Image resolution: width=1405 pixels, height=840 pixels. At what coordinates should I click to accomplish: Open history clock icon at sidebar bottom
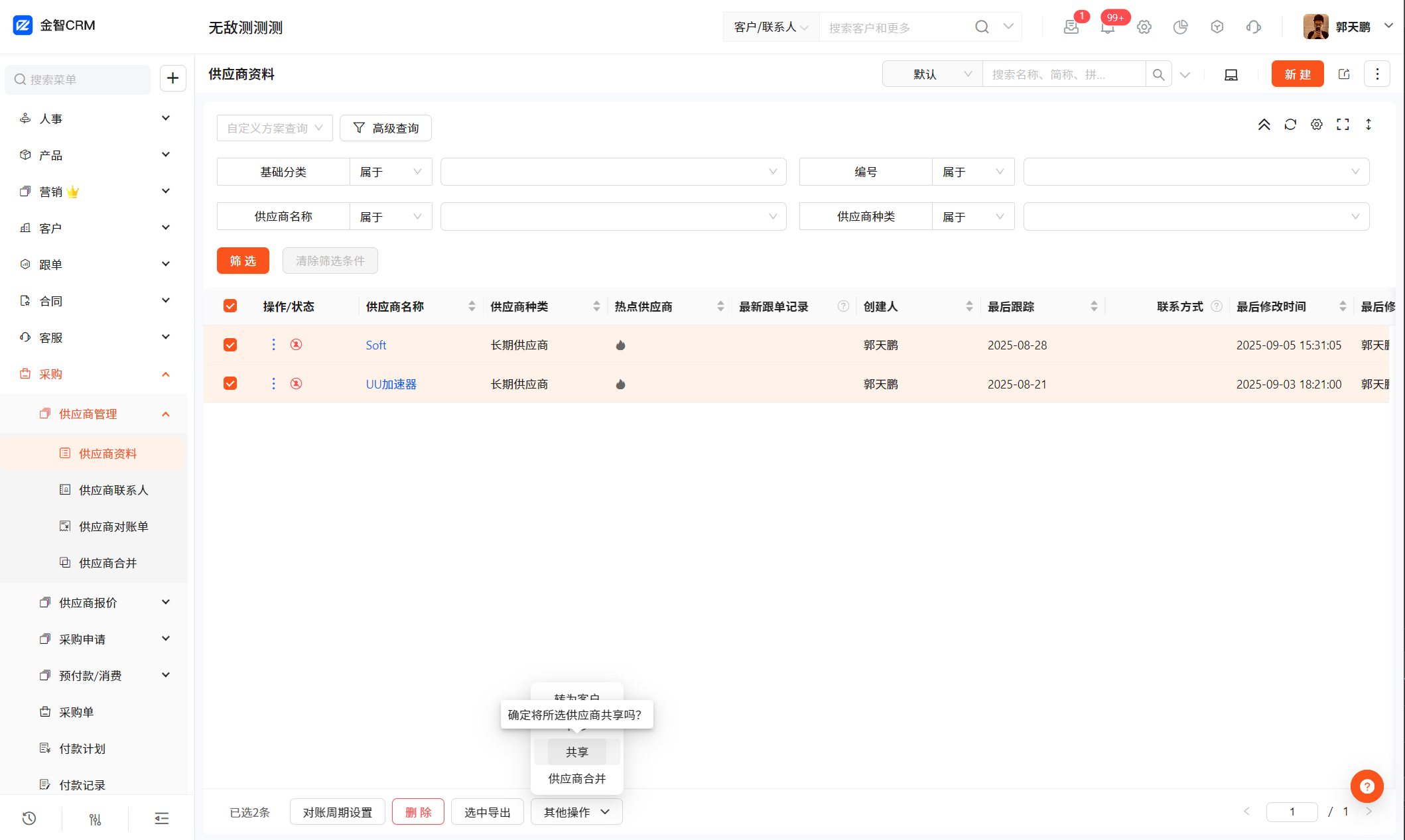(29, 818)
